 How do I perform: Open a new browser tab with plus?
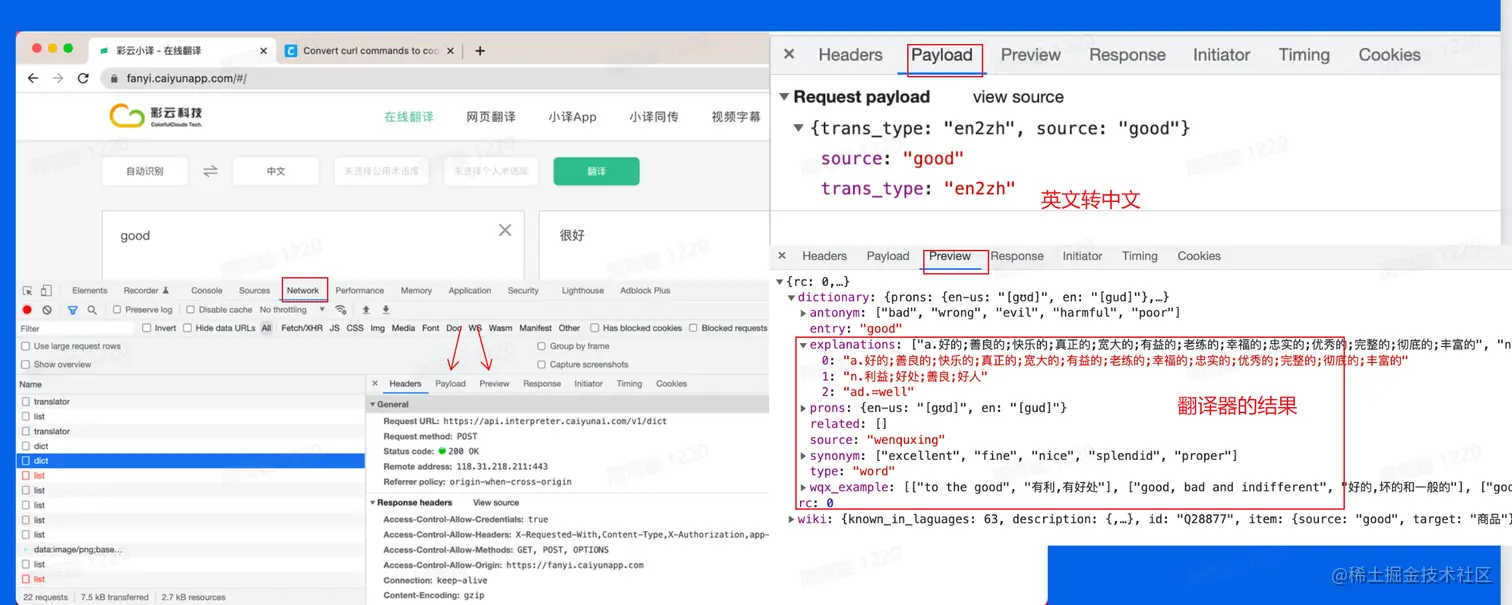coord(480,50)
